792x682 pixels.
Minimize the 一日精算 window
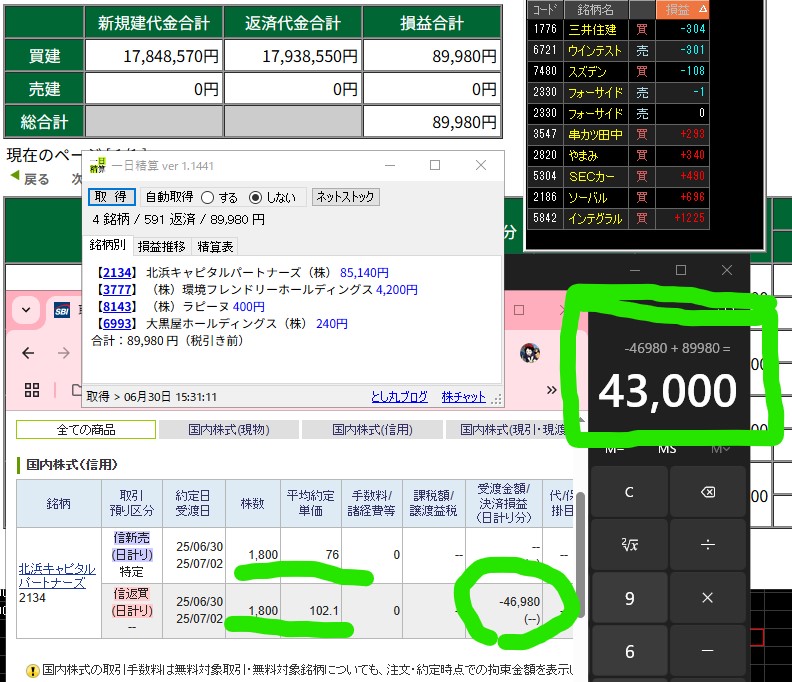tap(390, 165)
